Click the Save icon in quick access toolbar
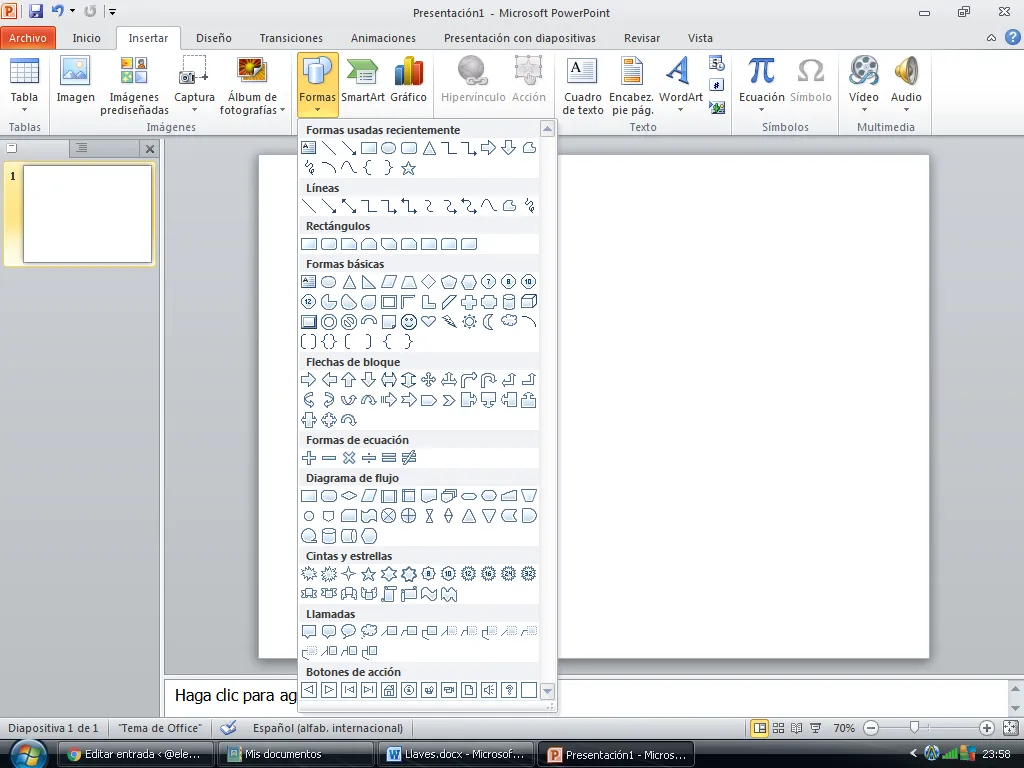This screenshot has height=768, width=1024. click(x=35, y=12)
